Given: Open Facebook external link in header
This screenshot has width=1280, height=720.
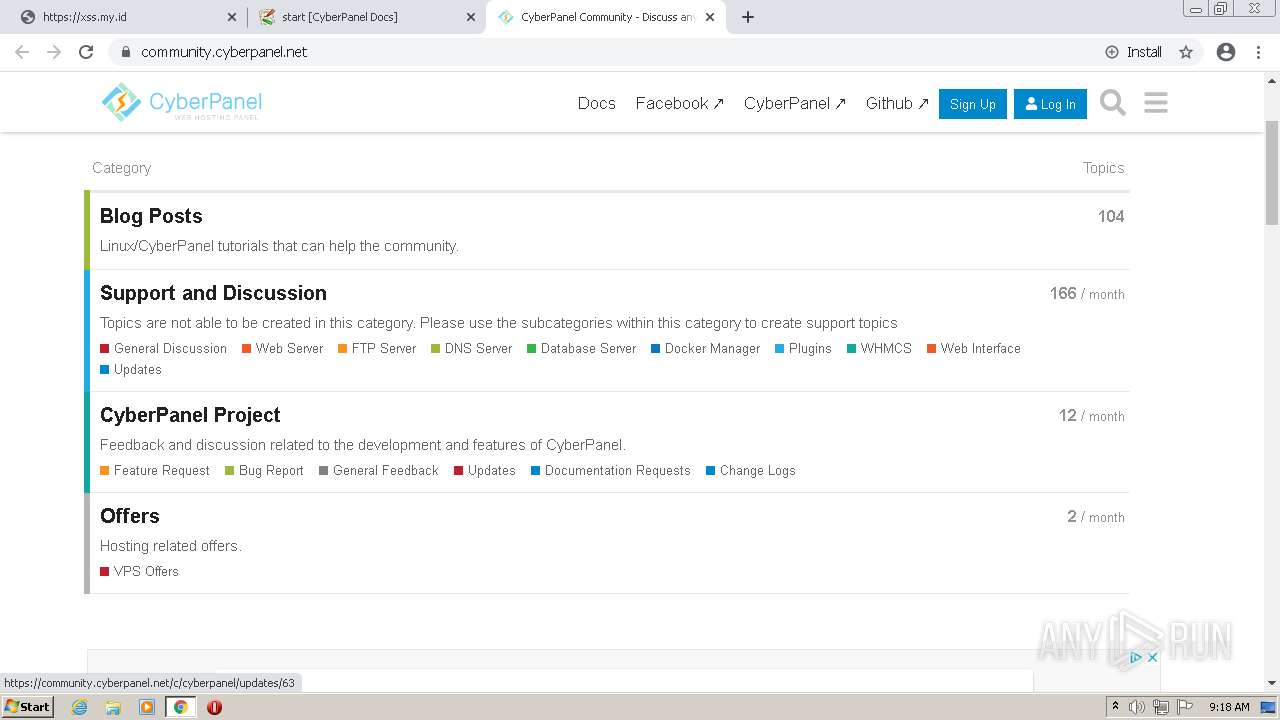Looking at the screenshot, I should [x=679, y=103].
